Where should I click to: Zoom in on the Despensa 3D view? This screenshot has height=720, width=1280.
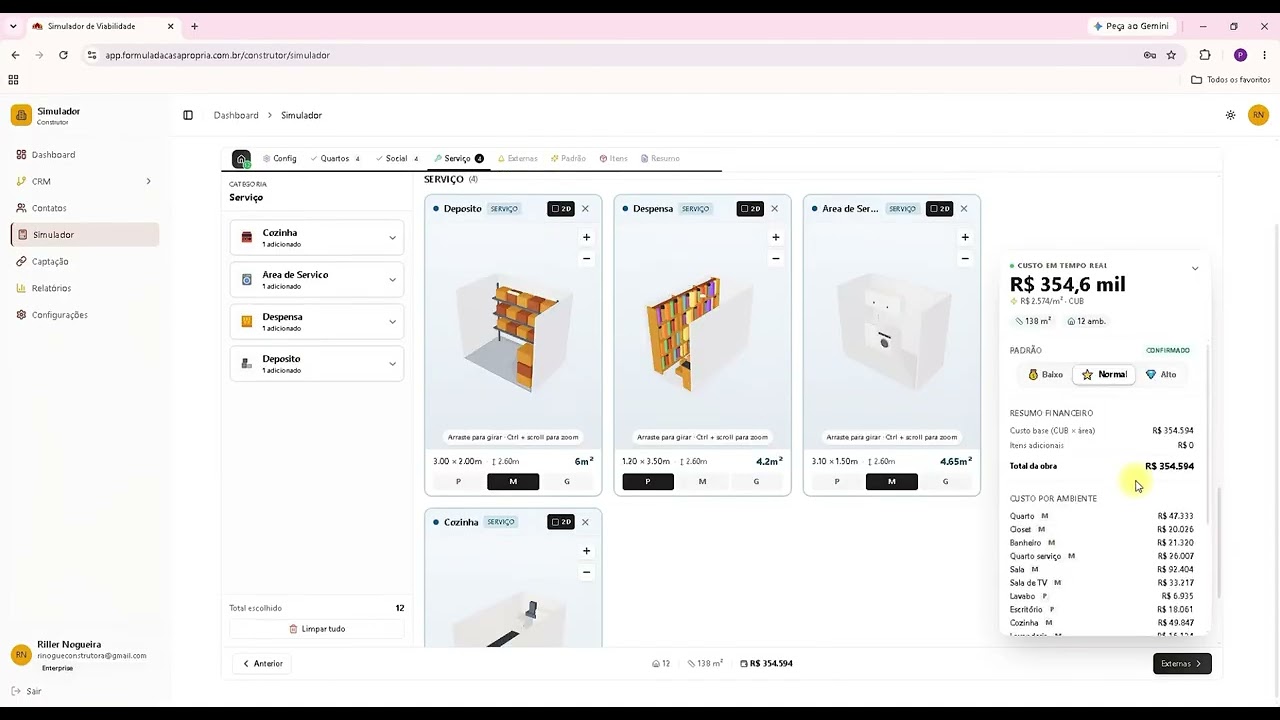click(x=775, y=237)
